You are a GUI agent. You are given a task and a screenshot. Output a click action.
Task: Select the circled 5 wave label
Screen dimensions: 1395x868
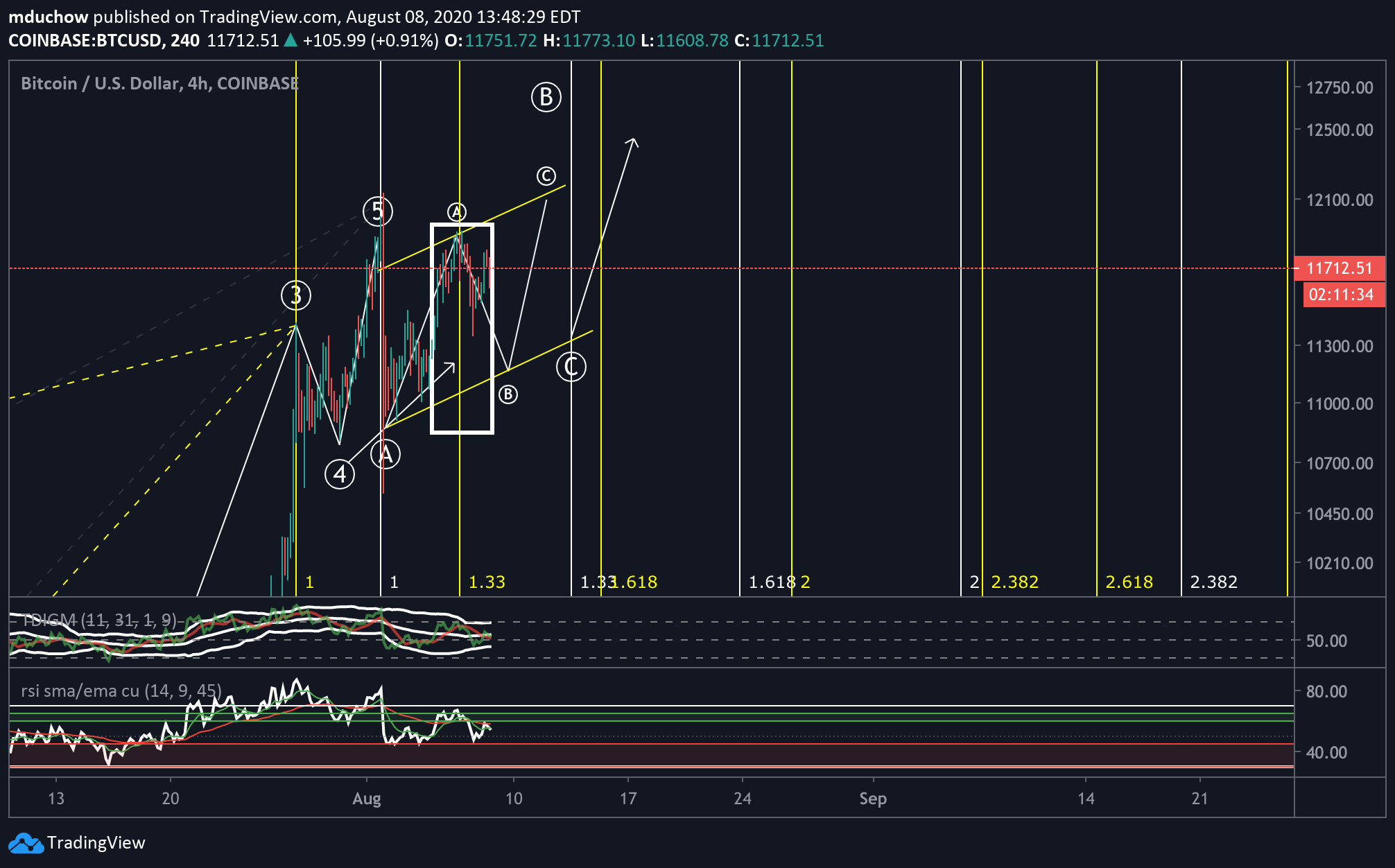378,211
